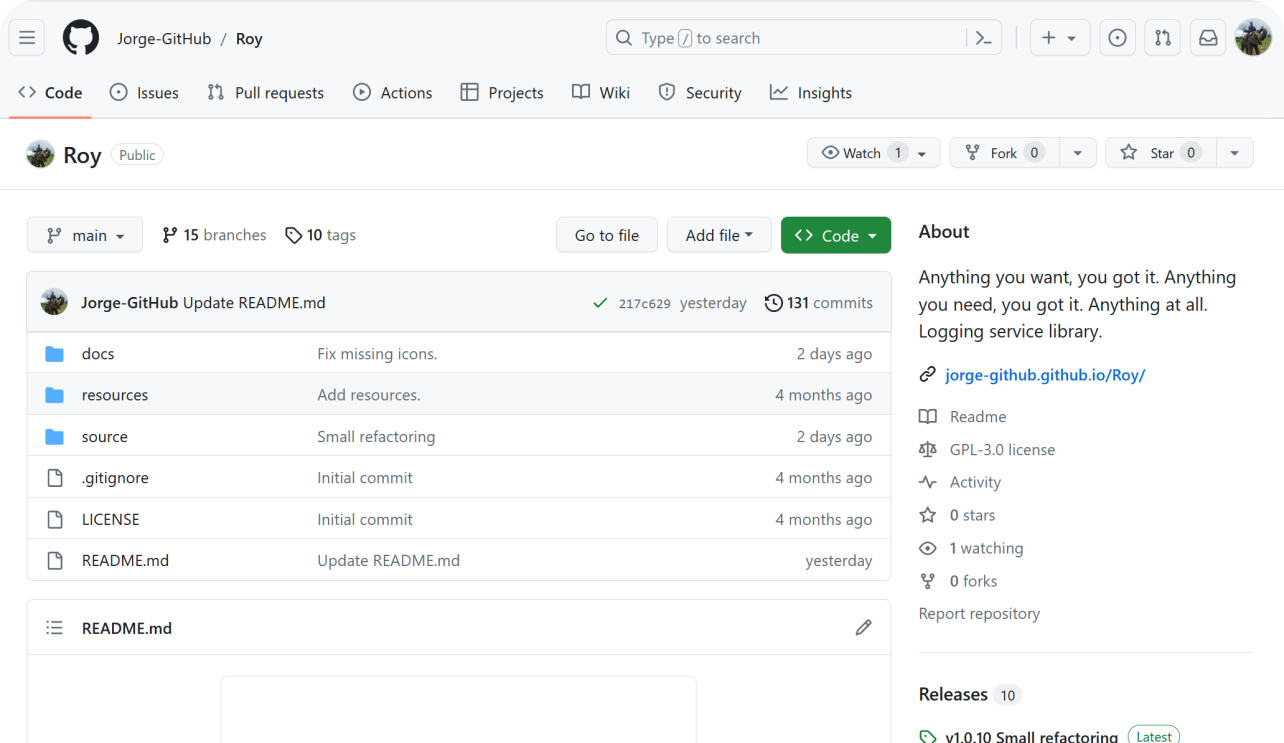1284x743 pixels.
Task: Open the Projects tab
Action: point(502,93)
